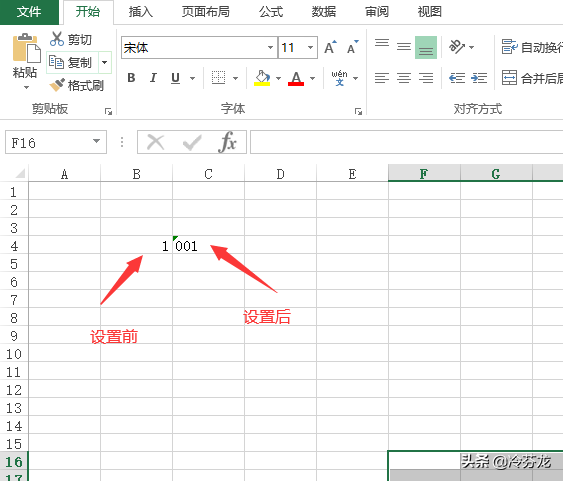Image resolution: width=563 pixels, height=481 pixels.
Task: Open Insert Function with fx icon
Action: 227,142
